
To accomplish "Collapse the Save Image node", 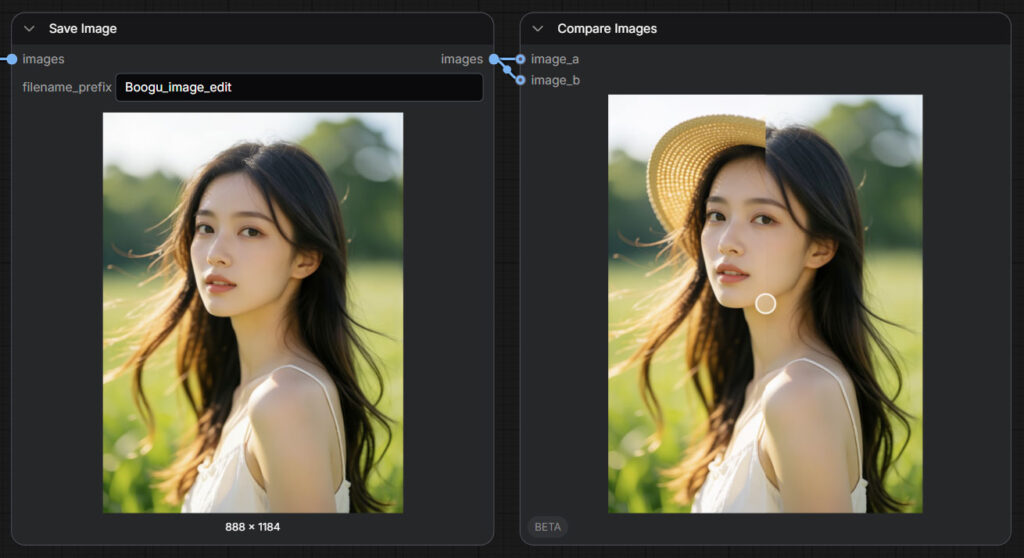I will click(x=29, y=29).
